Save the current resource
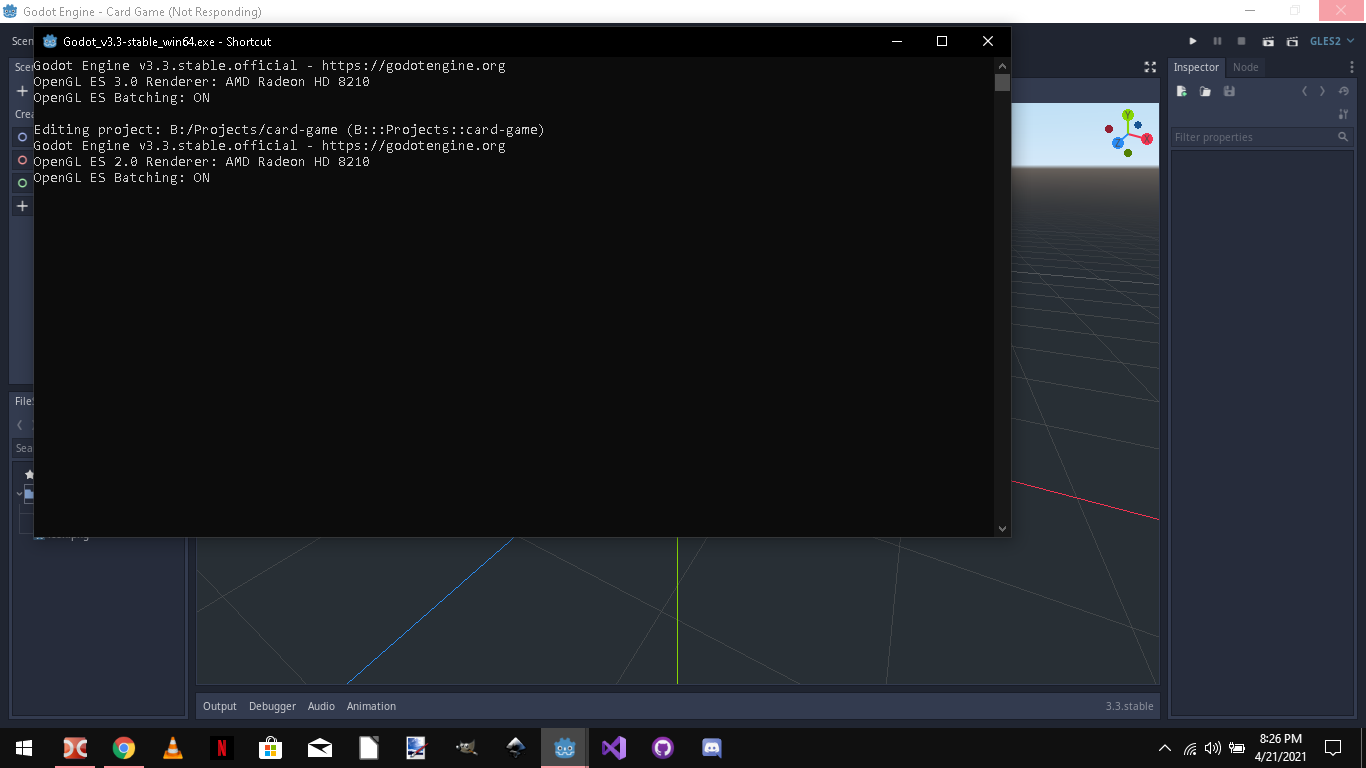 point(1230,91)
